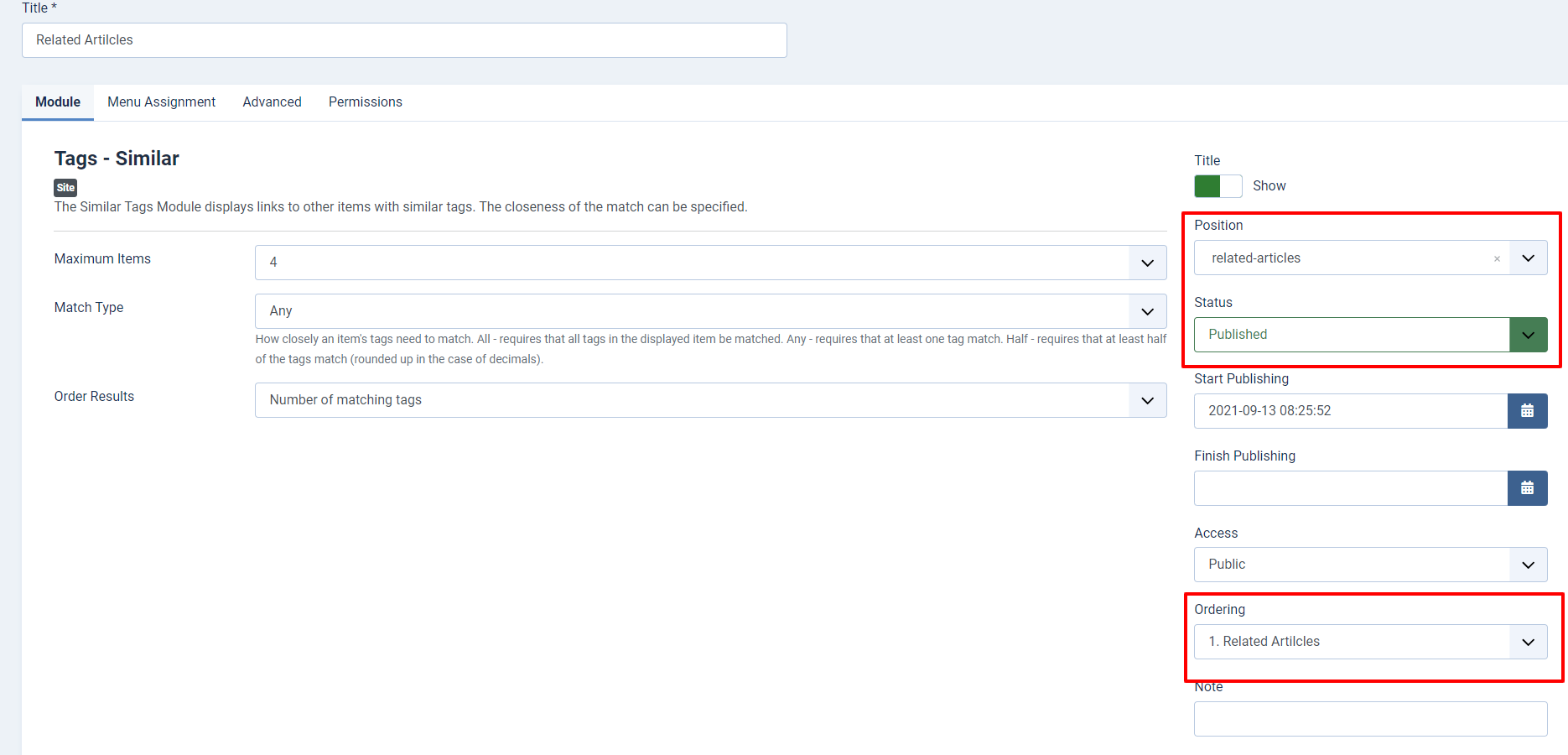This screenshot has width=1568, height=755.
Task: Click the Site badge under Tags - Similar
Action: [65, 188]
